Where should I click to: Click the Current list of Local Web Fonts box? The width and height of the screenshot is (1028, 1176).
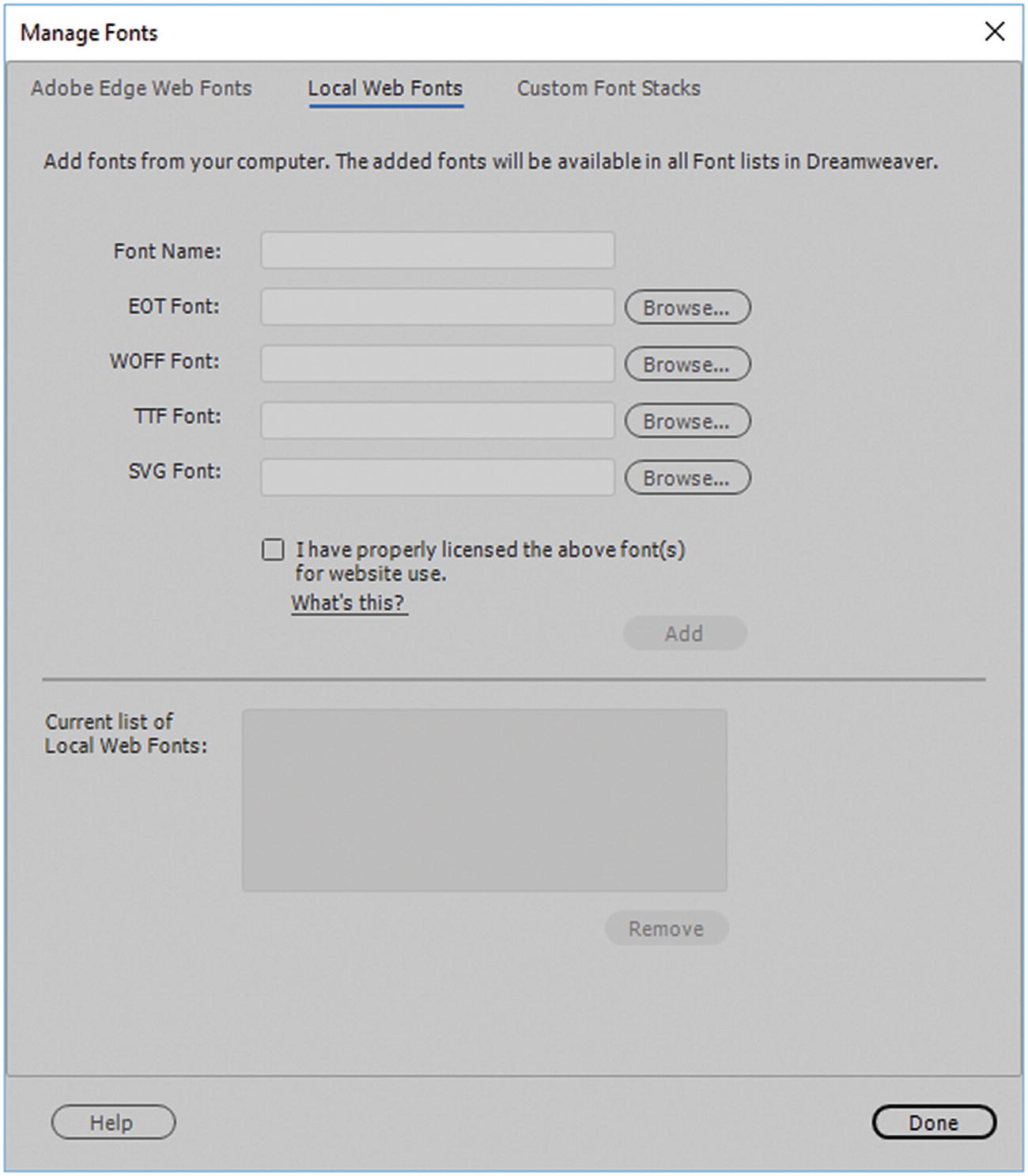pyautogui.click(x=484, y=800)
